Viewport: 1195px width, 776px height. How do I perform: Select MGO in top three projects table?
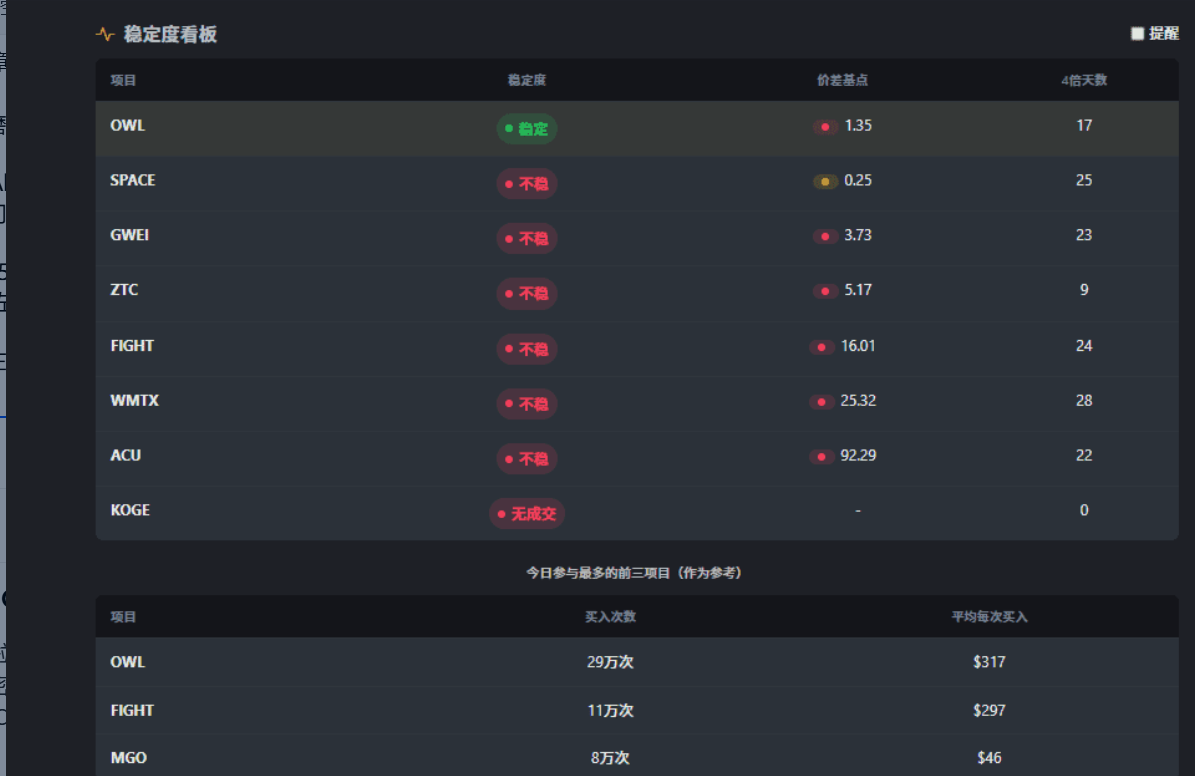128,758
